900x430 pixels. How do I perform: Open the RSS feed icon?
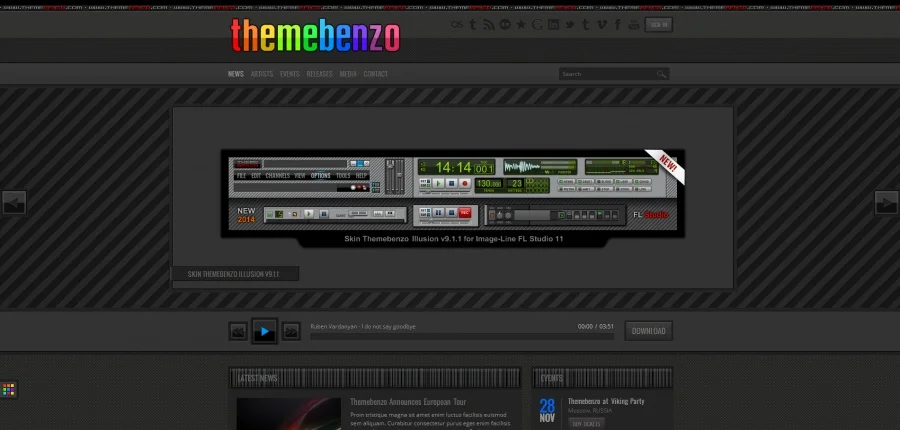pyautogui.click(x=488, y=25)
